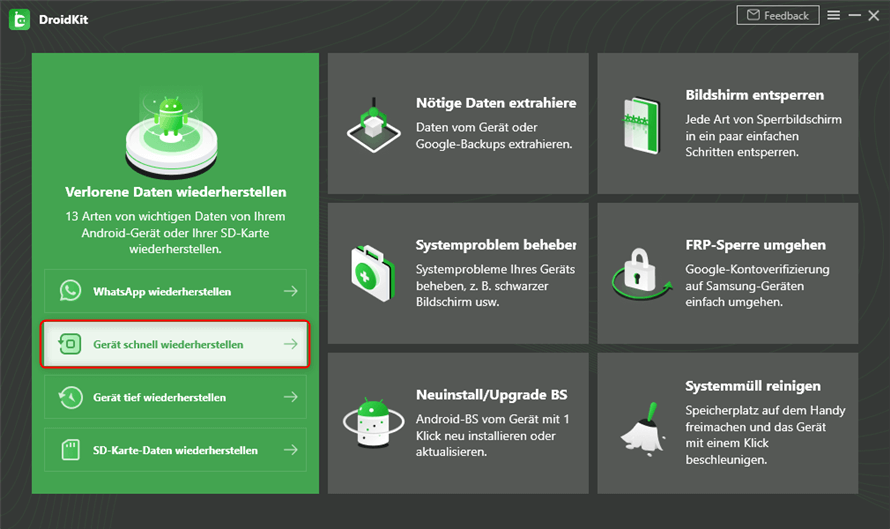Click the WhatsApp icon
Viewport: 890px width, 529px height.
point(70,291)
